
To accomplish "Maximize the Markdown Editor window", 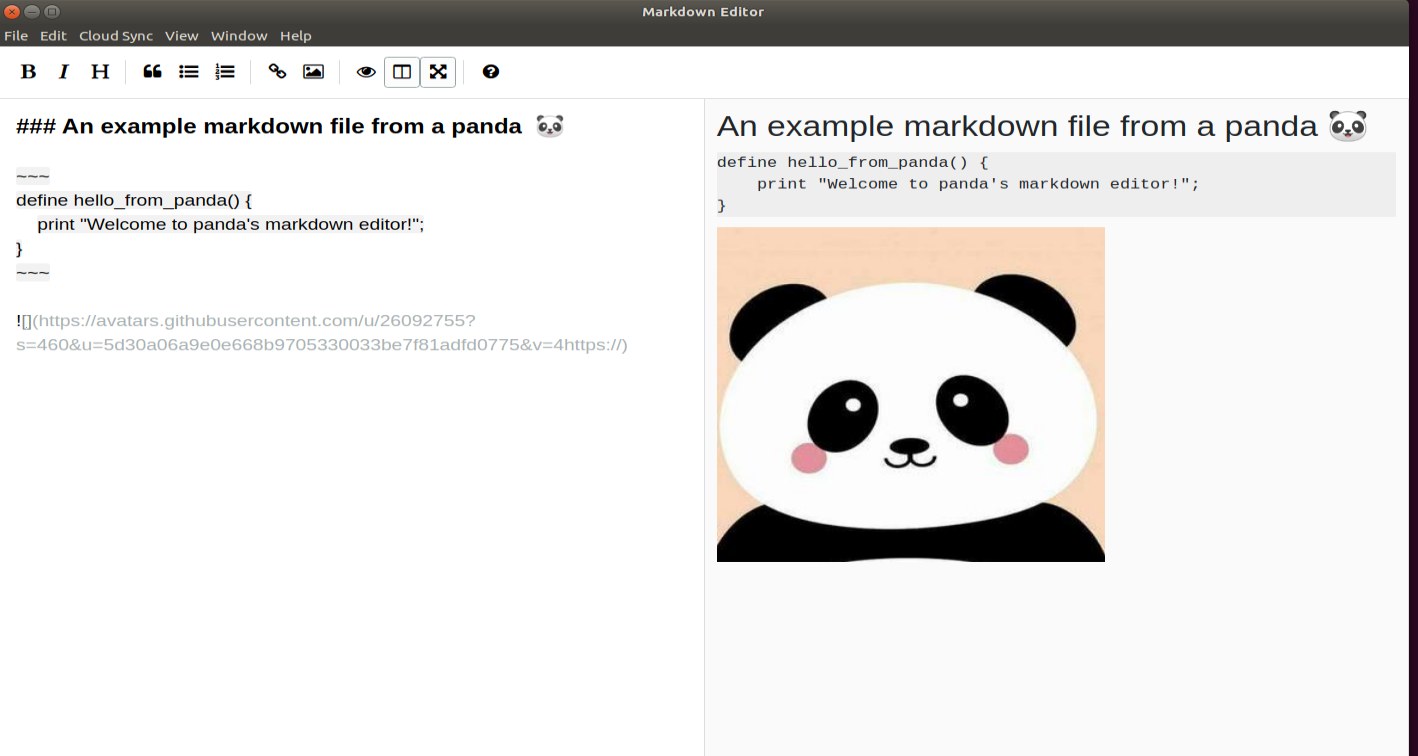I will [x=52, y=12].
